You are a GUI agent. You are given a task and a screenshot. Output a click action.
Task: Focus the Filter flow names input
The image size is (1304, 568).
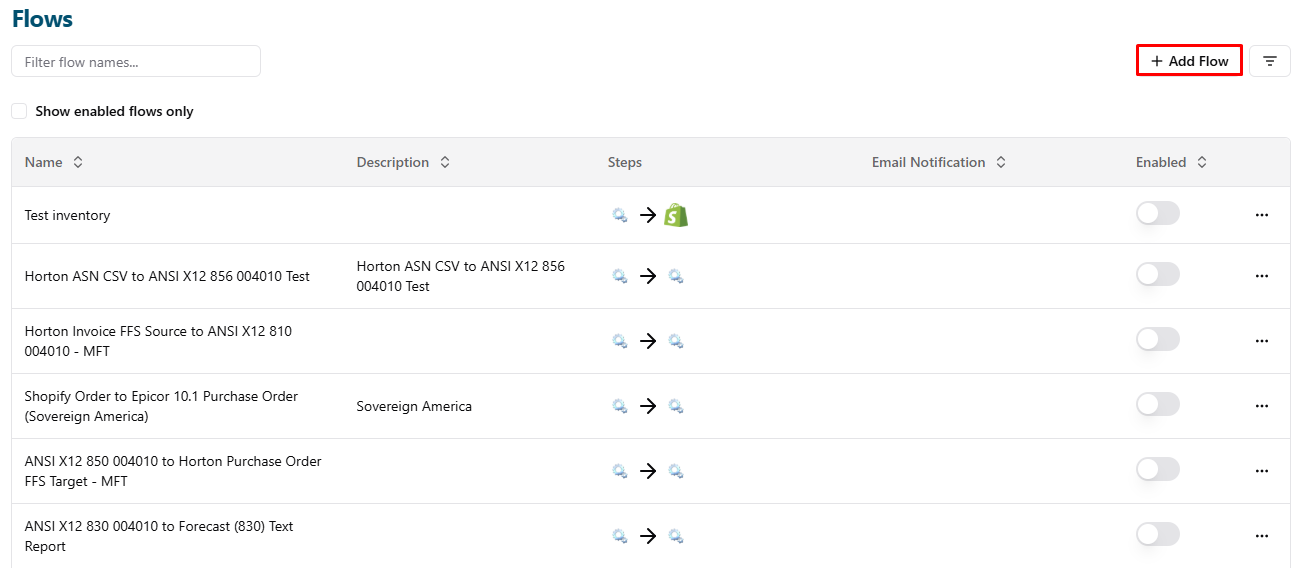136,61
